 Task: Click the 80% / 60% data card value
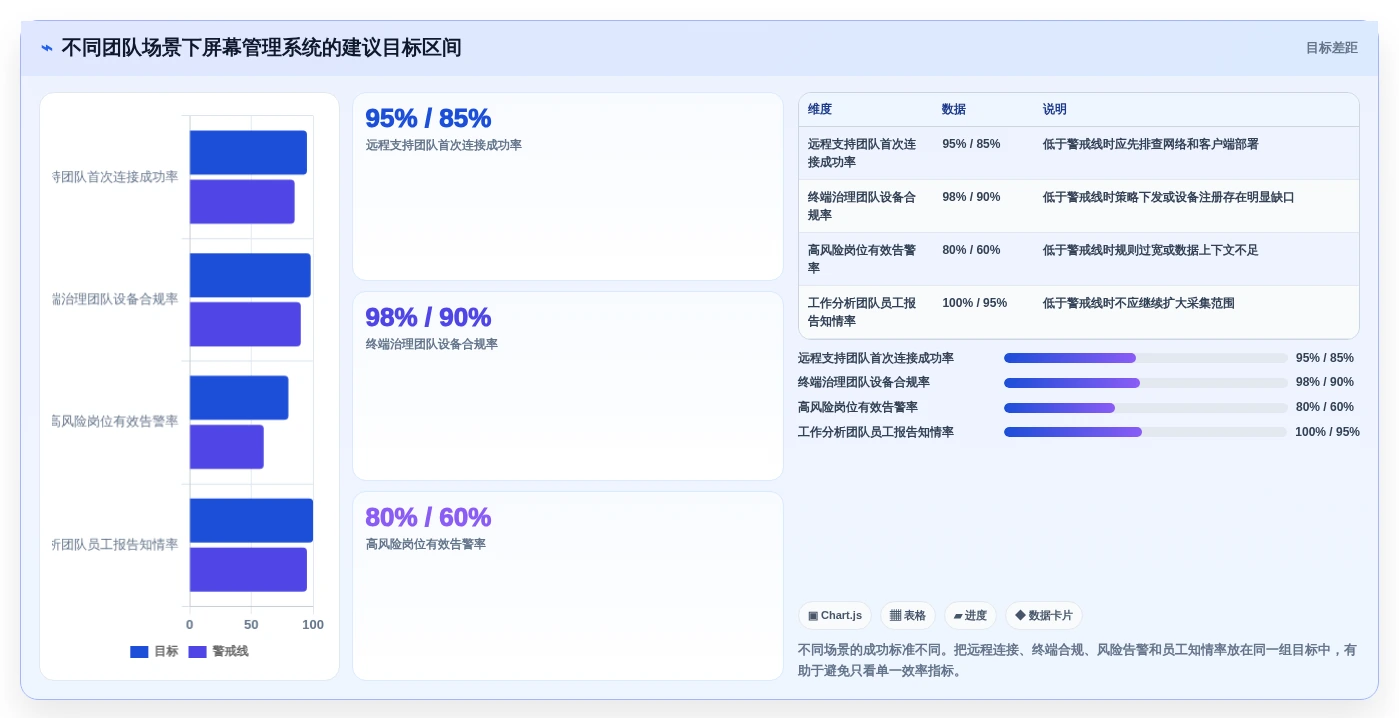click(428, 517)
